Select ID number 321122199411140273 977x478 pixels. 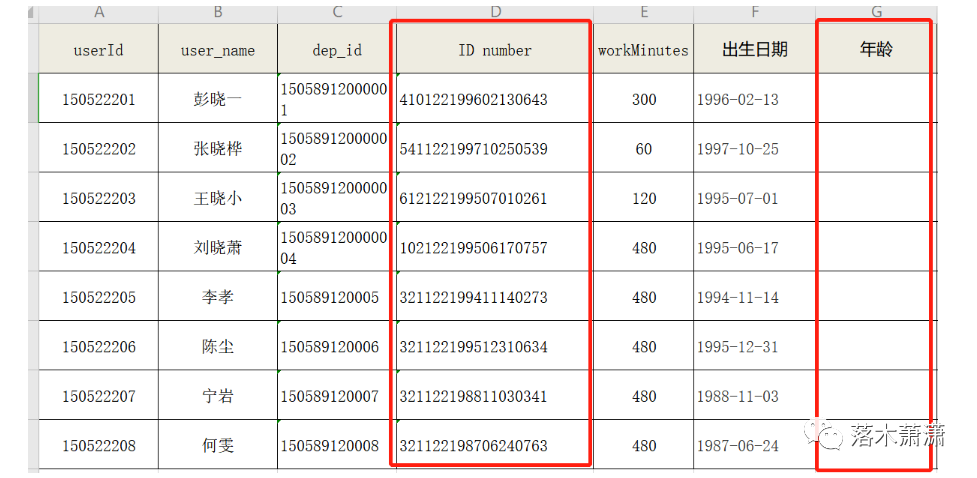click(495, 297)
